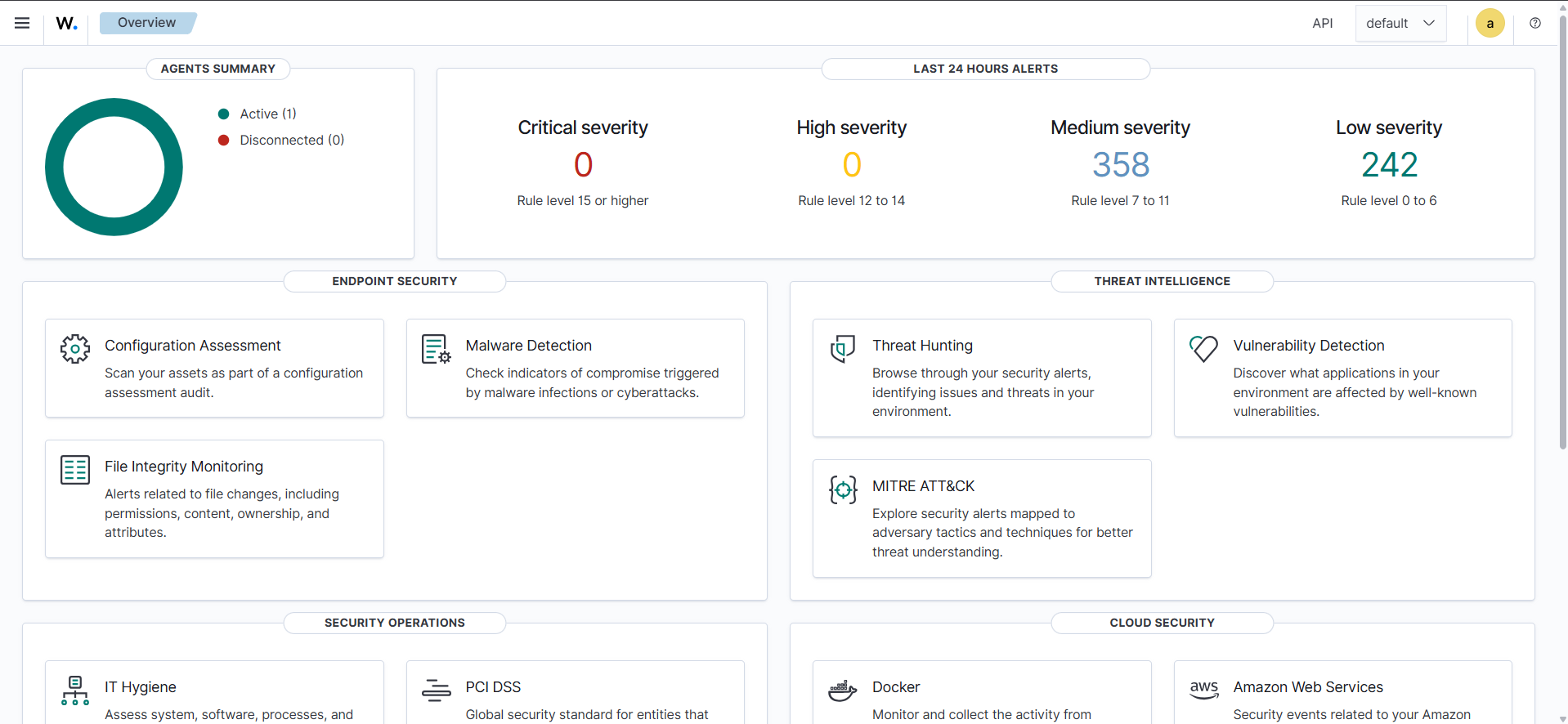Click the Configuration Assessment gear icon

point(75,349)
